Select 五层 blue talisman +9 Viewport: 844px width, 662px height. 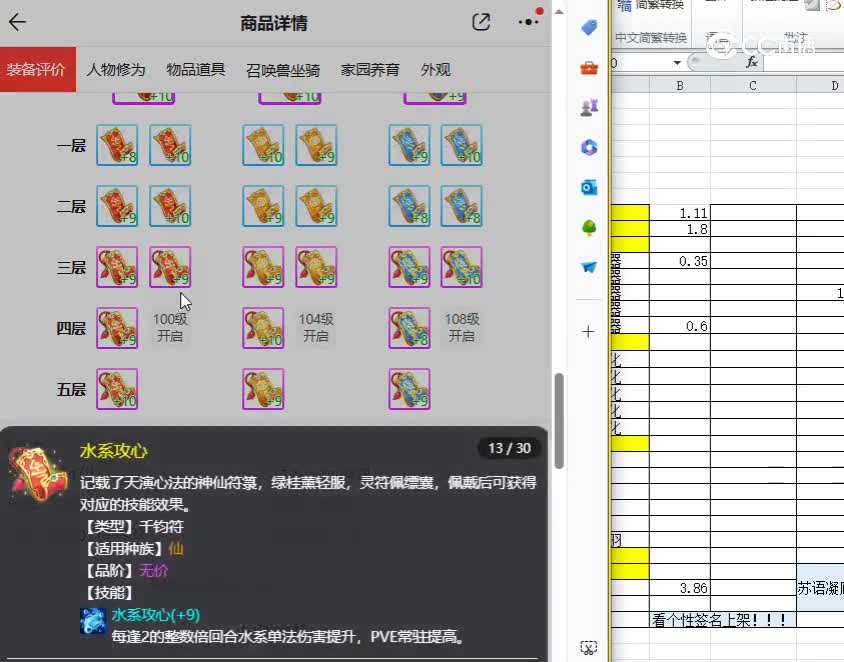[409, 389]
